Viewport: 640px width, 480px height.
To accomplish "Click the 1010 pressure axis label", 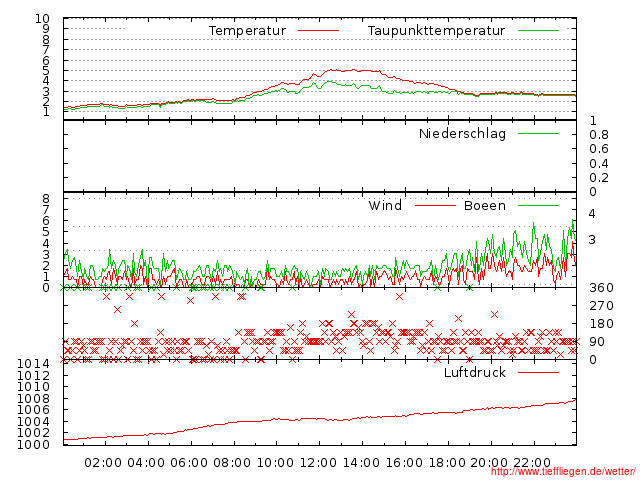I will tap(33, 387).
